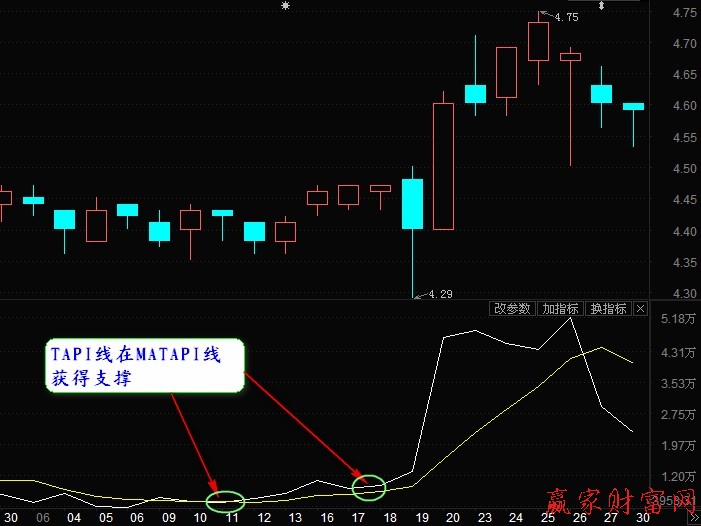This screenshot has height=526, width=701.
Task: Click the TAPI line peak at date 26
Action: click(570, 319)
